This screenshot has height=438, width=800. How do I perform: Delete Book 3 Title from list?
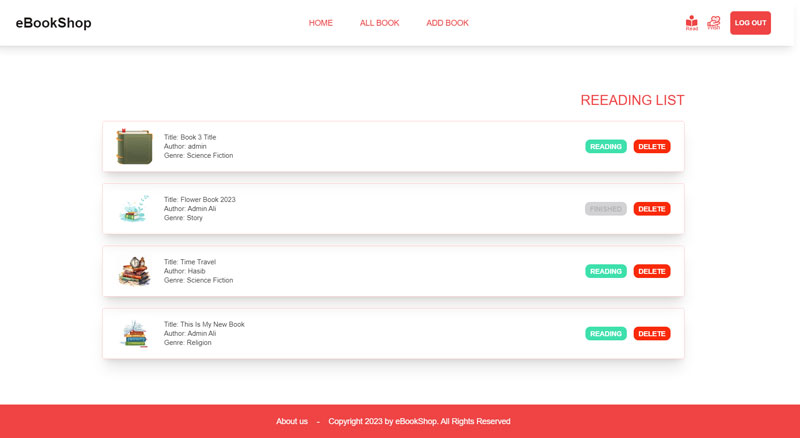tap(652, 147)
